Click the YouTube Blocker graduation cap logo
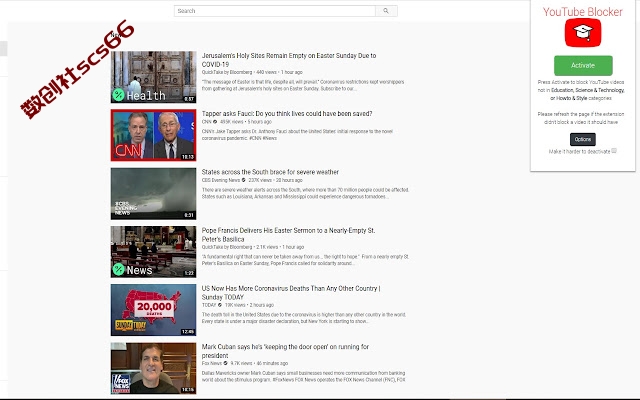This screenshot has width=640, height=400. point(583,33)
